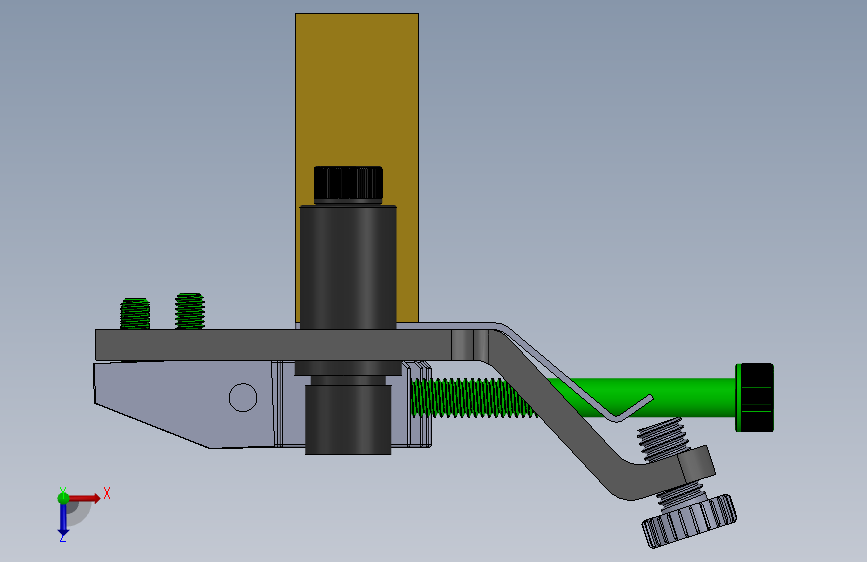Select the gray knurled thumb screw knob
The width and height of the screenshot is (867, 562).
(x=689, y=521)
